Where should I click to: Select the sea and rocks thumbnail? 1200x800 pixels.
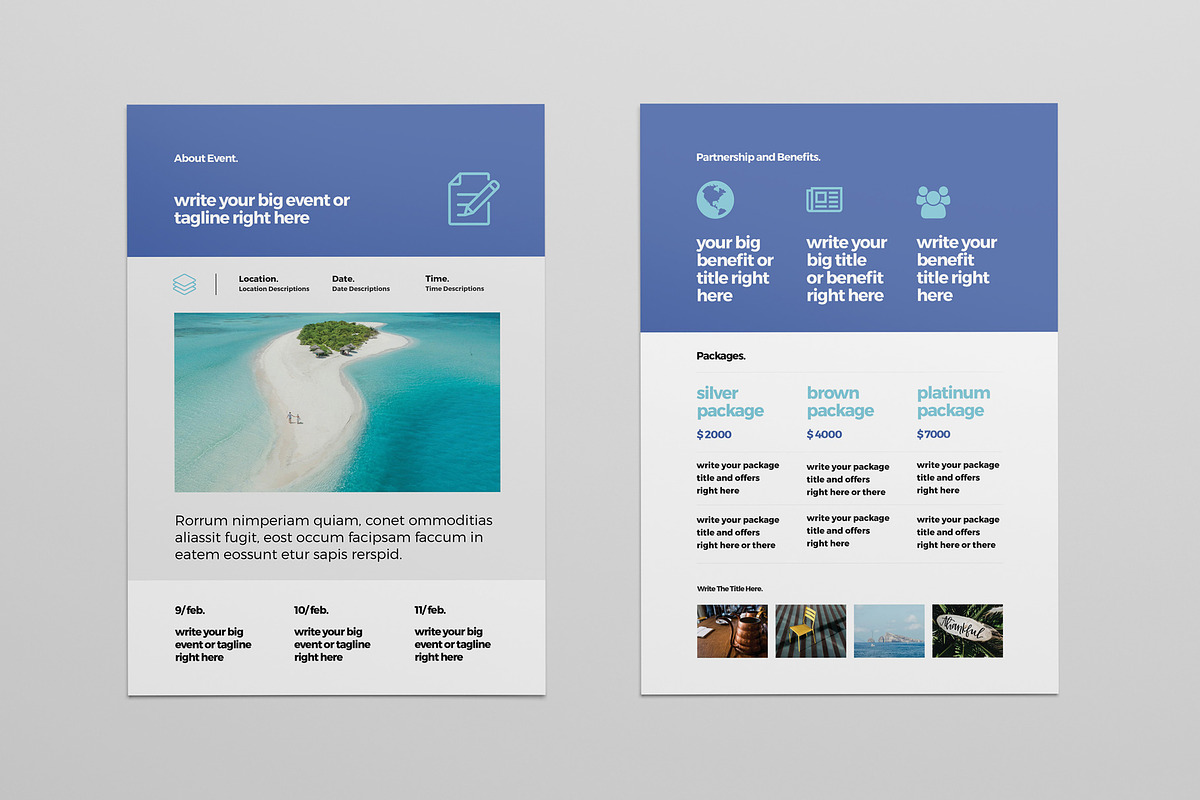(889, 631)
